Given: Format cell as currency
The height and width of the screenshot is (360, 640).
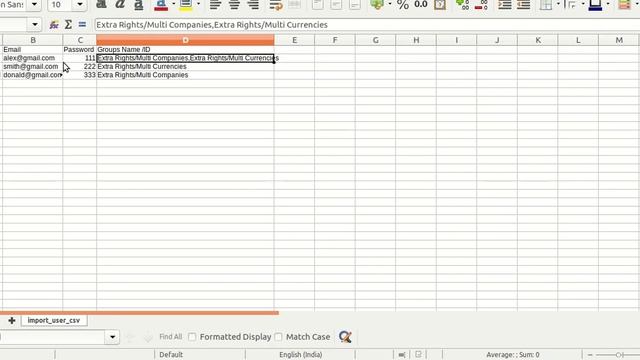Looking at the screenshot, I should [x=376, y=5].
